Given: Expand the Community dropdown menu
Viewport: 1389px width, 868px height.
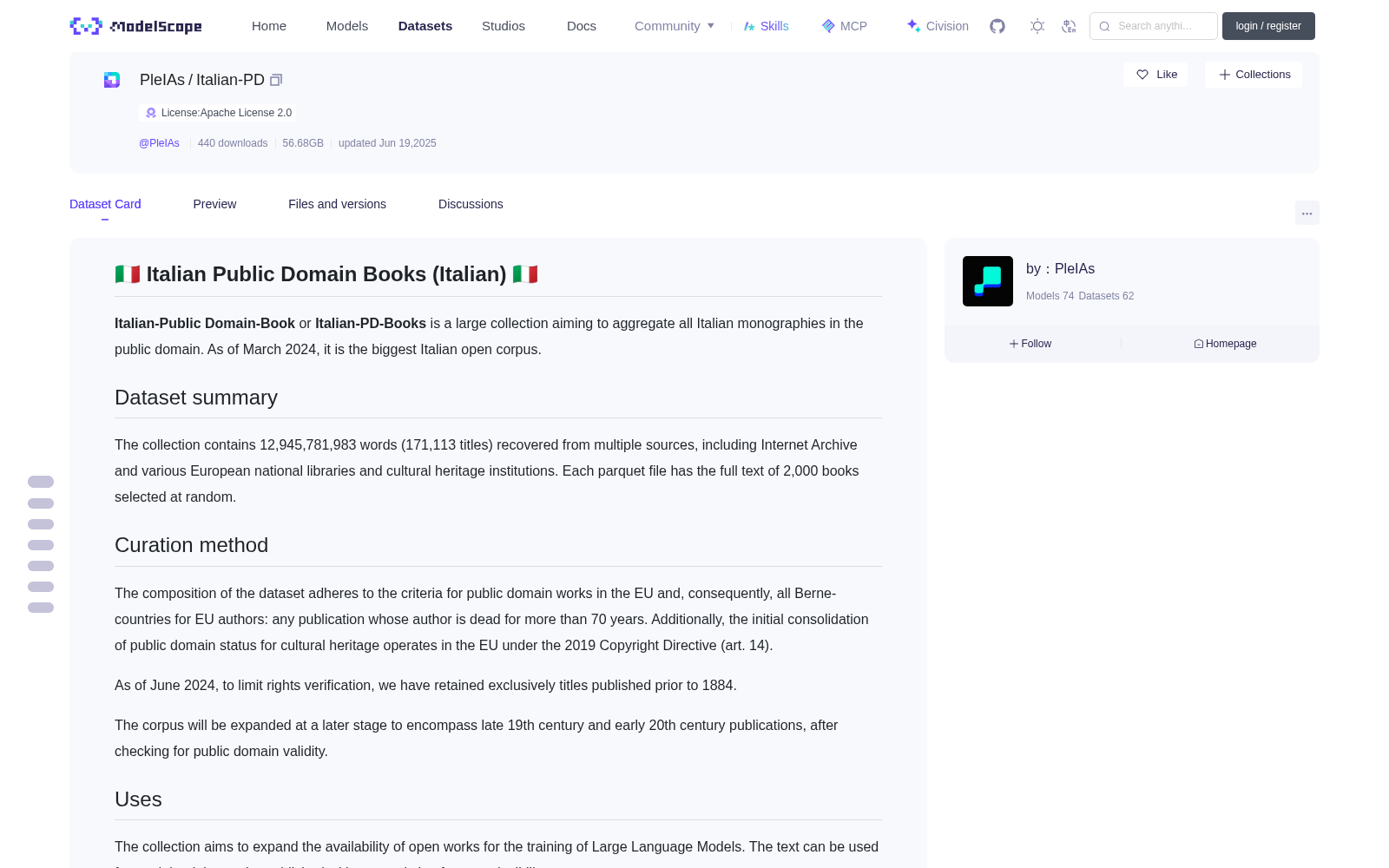Looking at the screenshot, I should tap(675, 26).
